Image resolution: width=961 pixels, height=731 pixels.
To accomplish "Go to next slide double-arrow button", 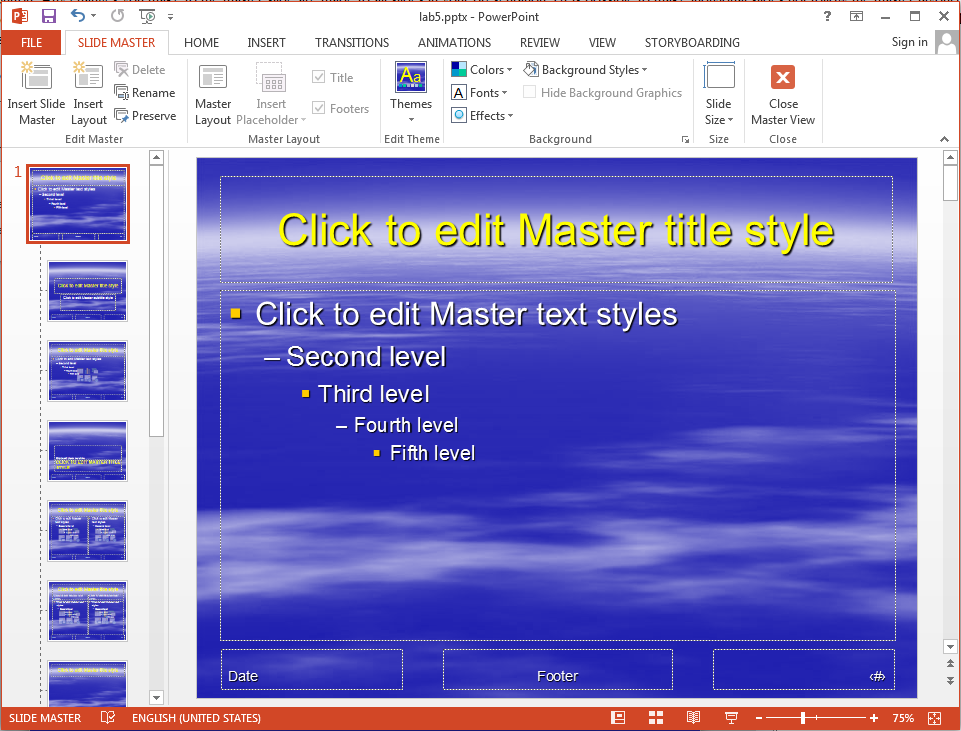I will (x=950, y=680).
